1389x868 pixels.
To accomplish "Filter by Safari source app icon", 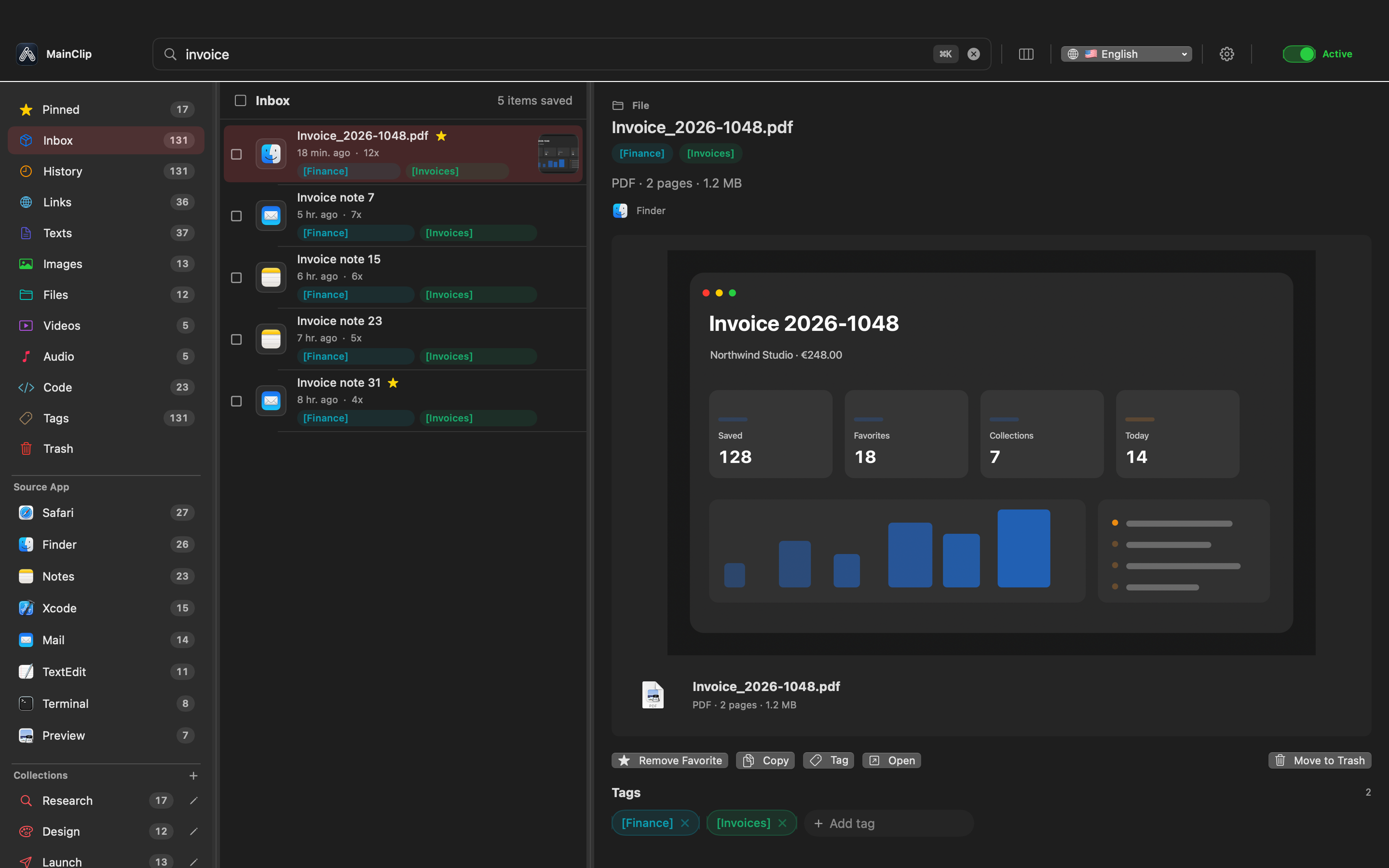I will coord(26,513).
